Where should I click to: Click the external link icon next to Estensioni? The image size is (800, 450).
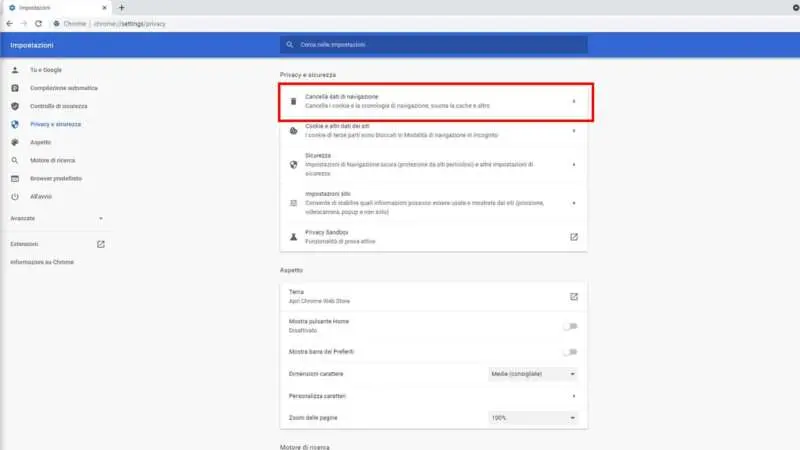(101, 244)
